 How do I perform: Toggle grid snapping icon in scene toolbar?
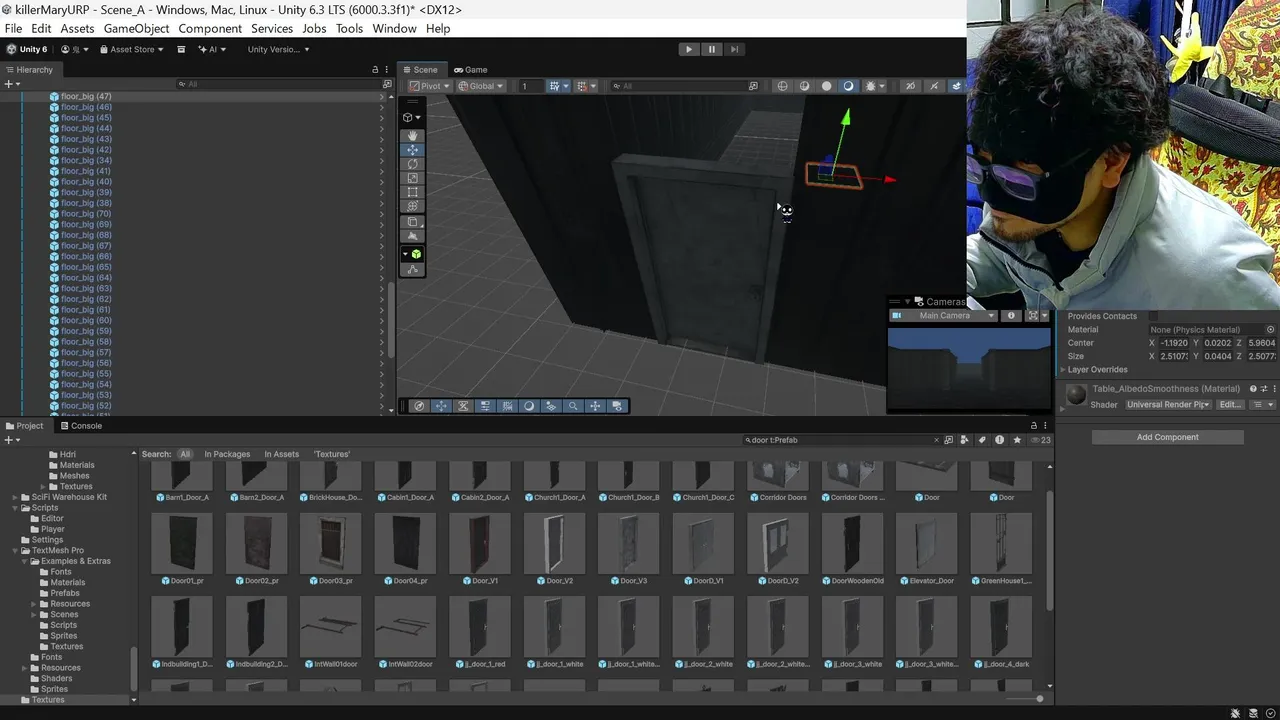tap(555, 86)
